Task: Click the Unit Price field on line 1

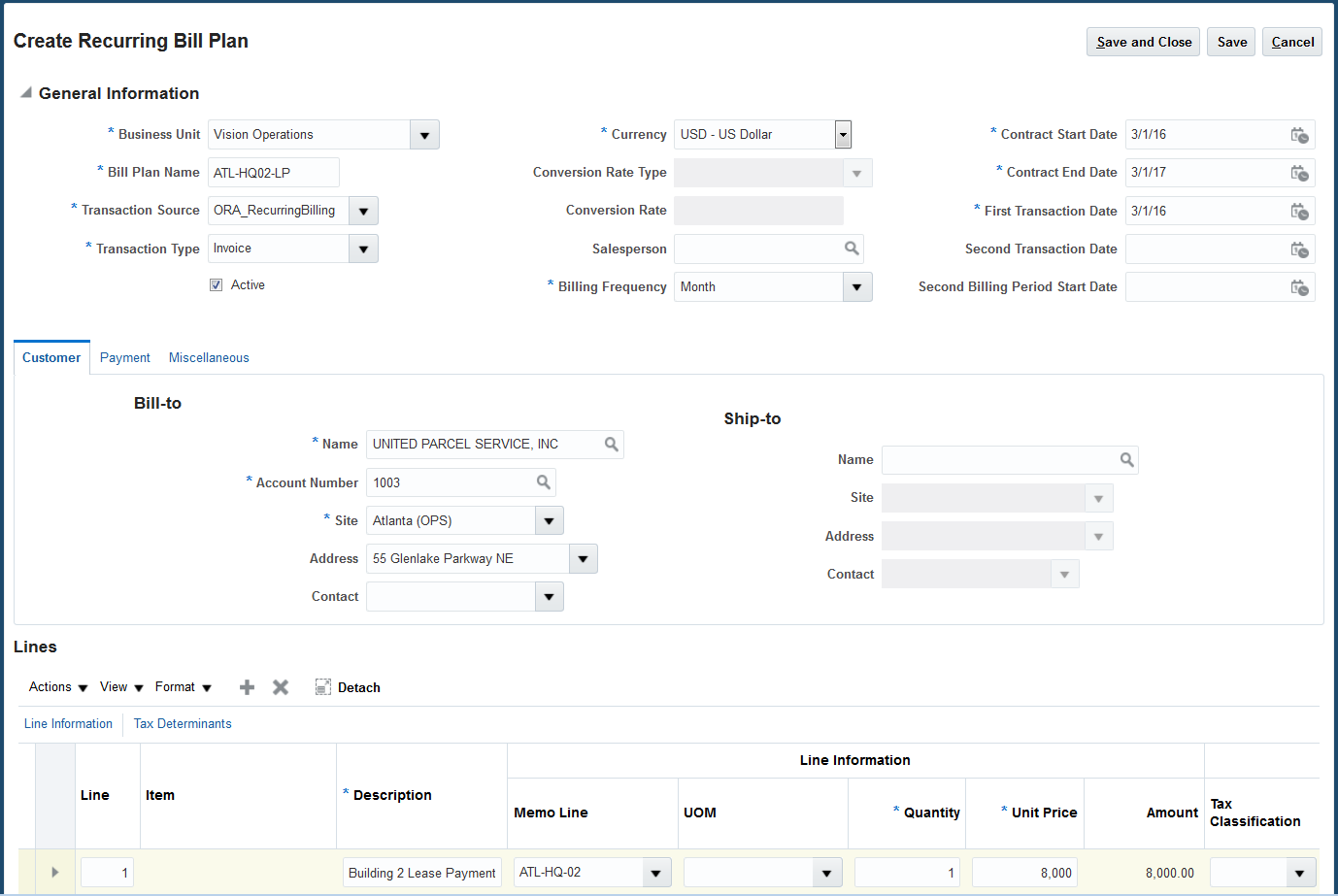Action: [x=1024, y=872]
